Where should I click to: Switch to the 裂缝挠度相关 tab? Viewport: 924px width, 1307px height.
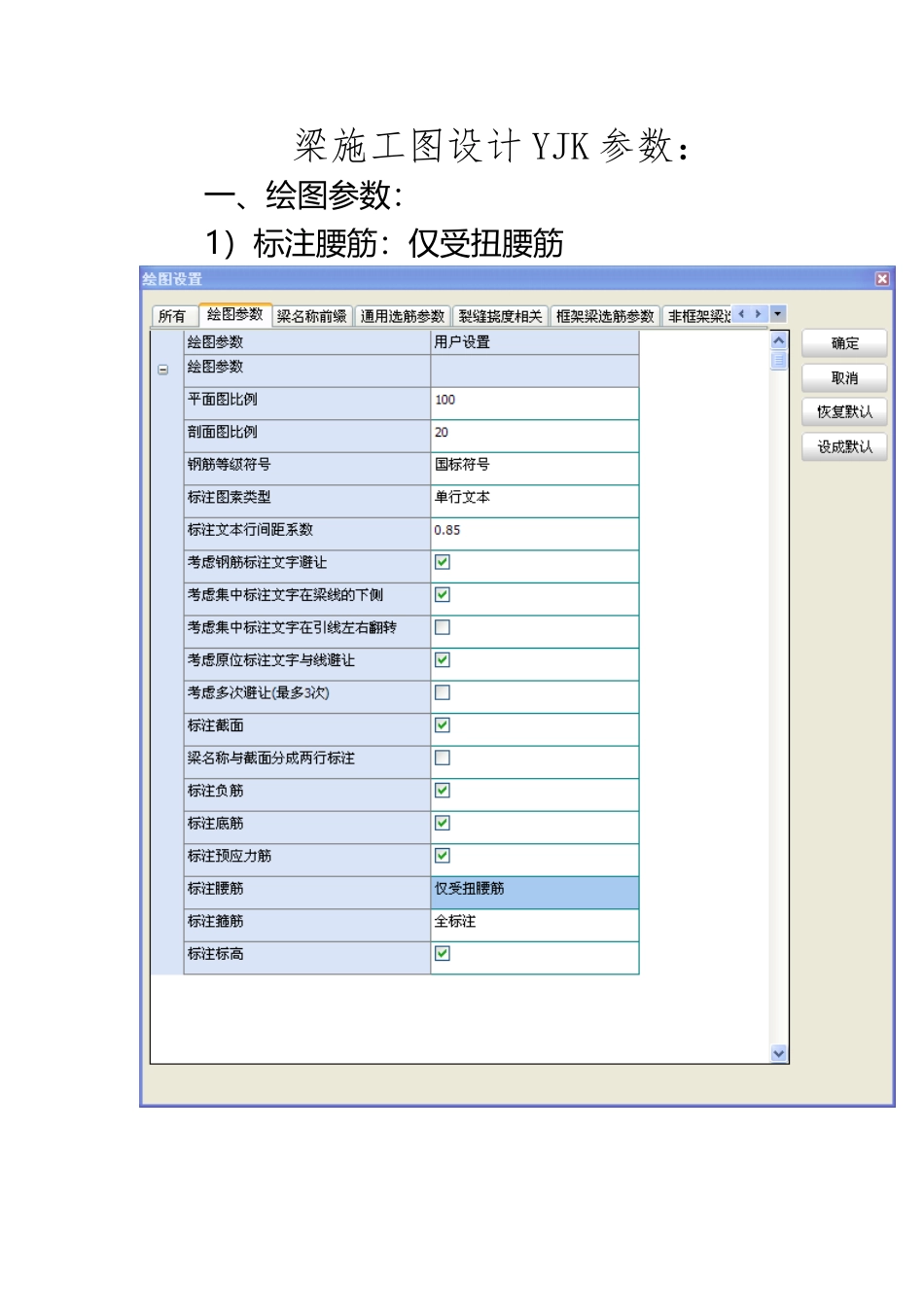pos(500,316)
